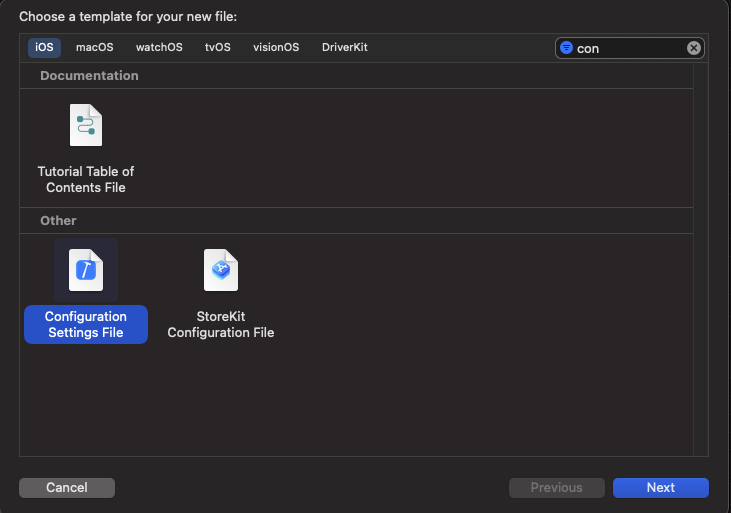Image resolution: width=731 pixels, height=513 pixels.
Task: Click the 'Tutorial Table of Contents File' label
Action: [86, 180]
